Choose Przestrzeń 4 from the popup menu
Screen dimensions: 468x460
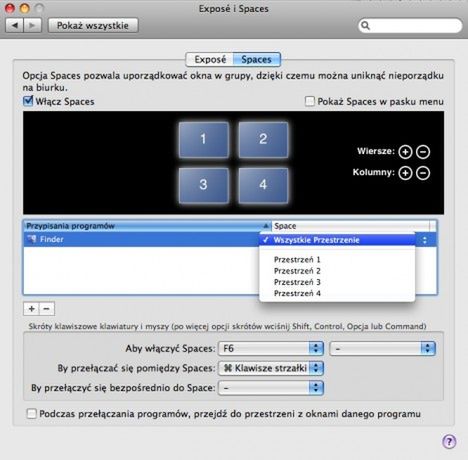[x=337, y=294]
